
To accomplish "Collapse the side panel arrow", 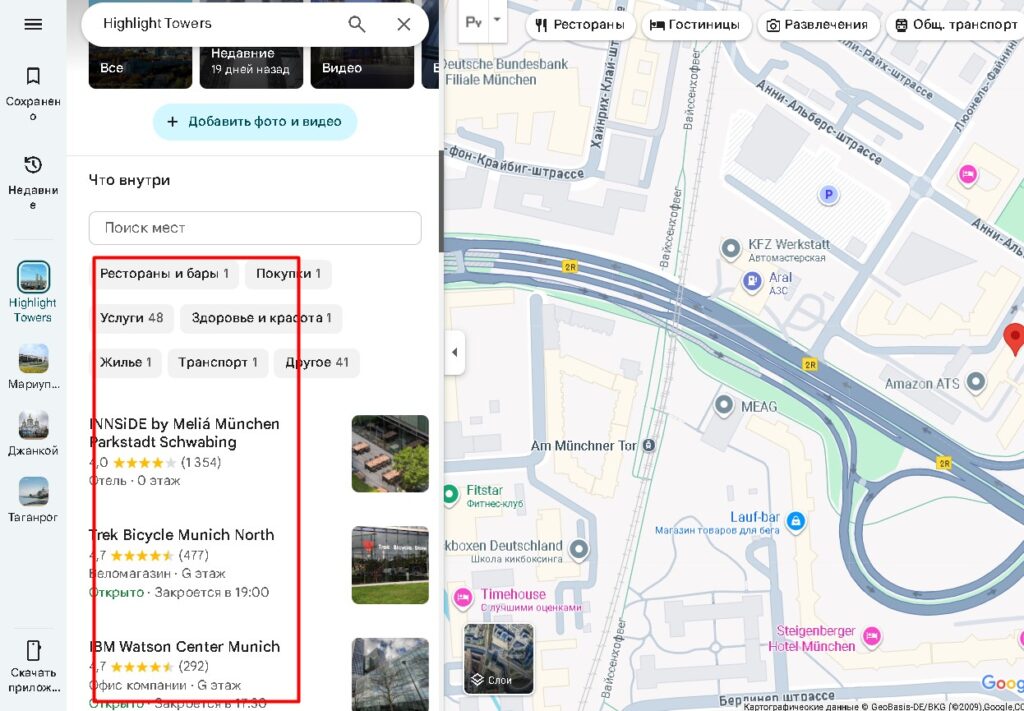I will point(454,352).
